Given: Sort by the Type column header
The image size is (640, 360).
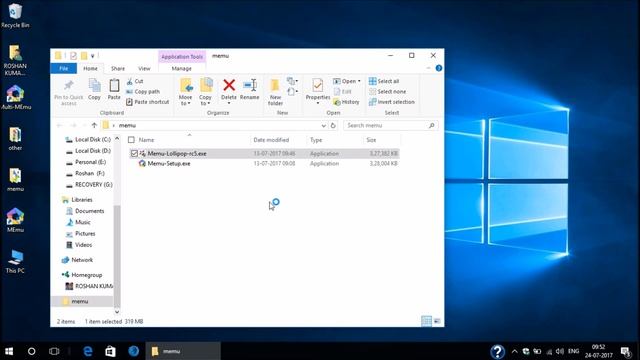Looking at the screenshot, I should coord(316,140).
